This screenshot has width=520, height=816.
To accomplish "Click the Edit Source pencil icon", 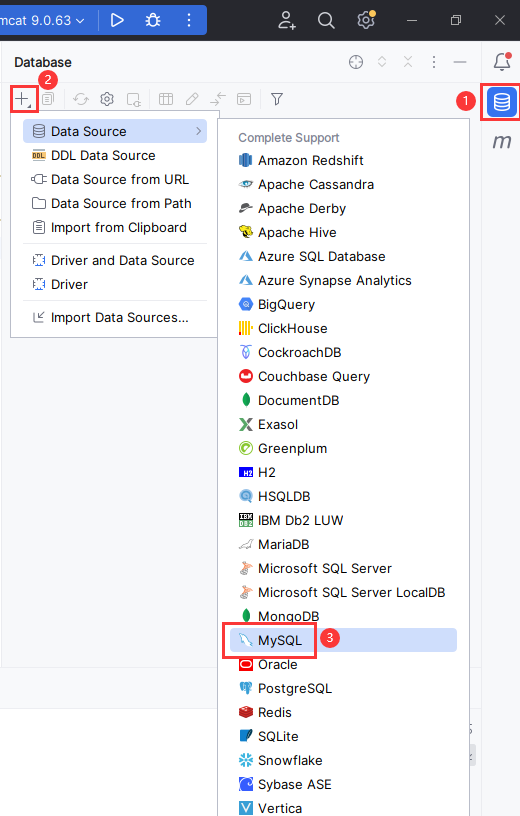I will coord(192,99).
